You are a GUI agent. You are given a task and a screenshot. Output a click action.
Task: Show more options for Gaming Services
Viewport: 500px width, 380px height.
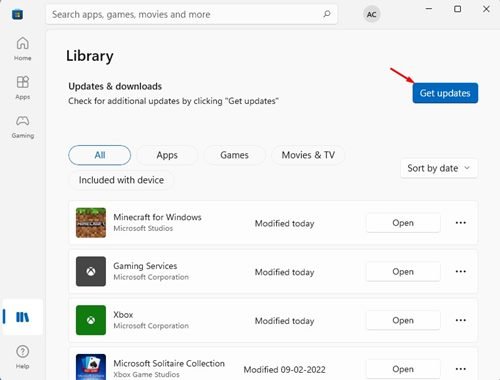tap(461, 272)
